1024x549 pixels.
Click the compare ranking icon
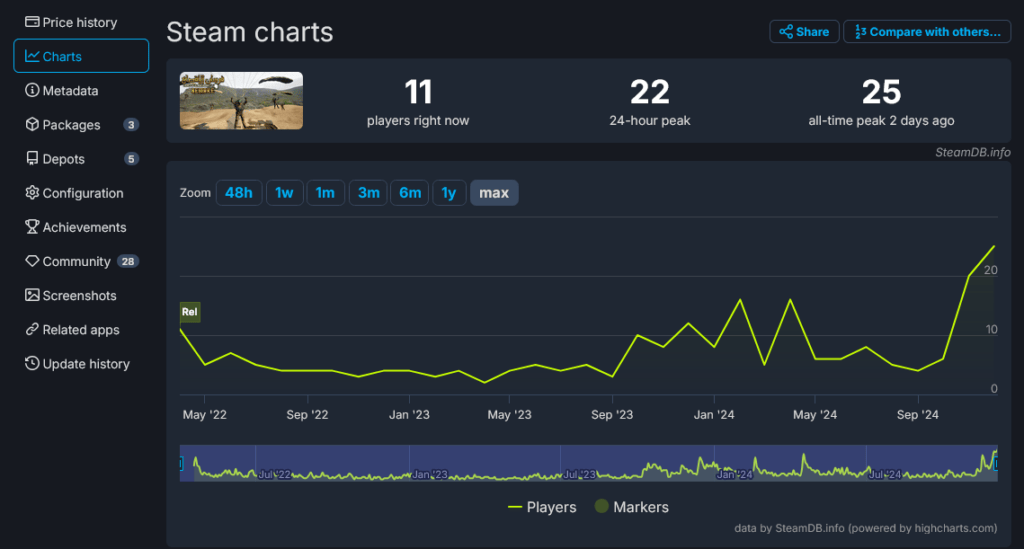[860, 31]
